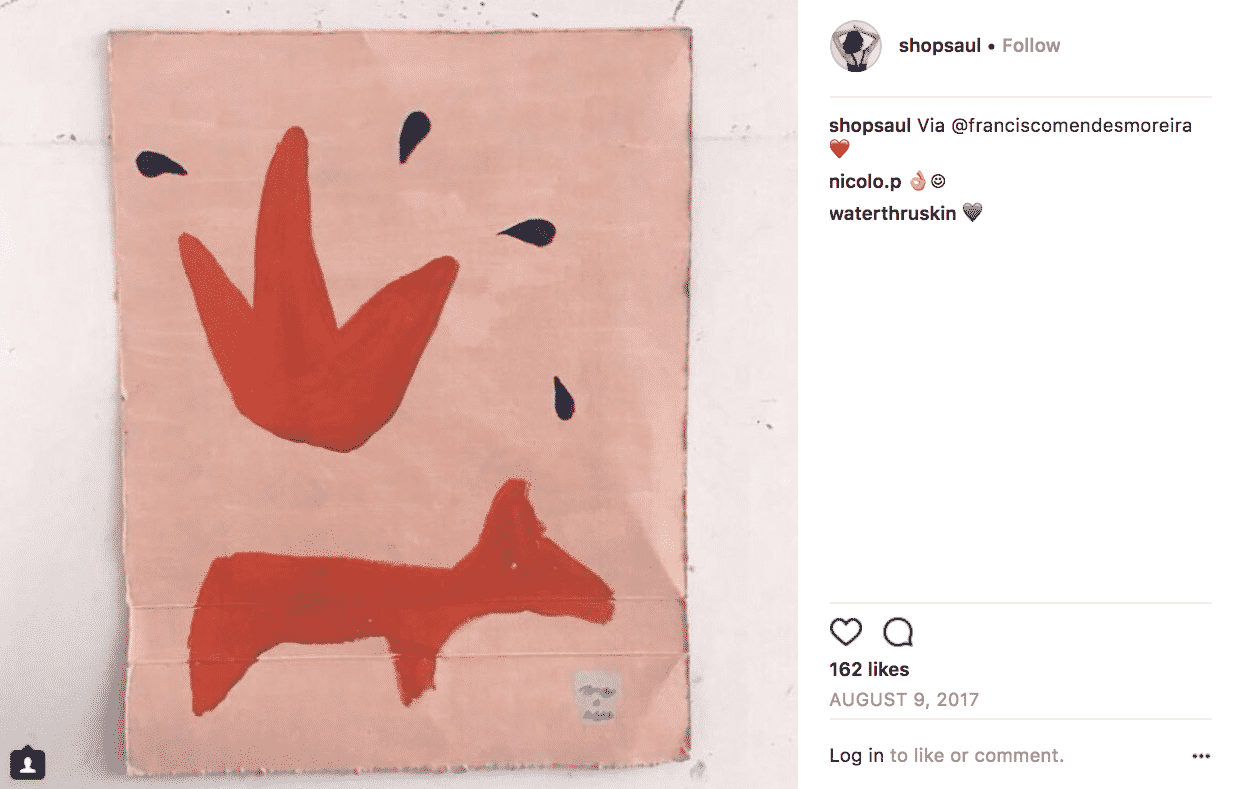The image size is (1235, 789).
Task: Open shopsaul username in post header
Action: pyautogui.click(x=939, y=46)
